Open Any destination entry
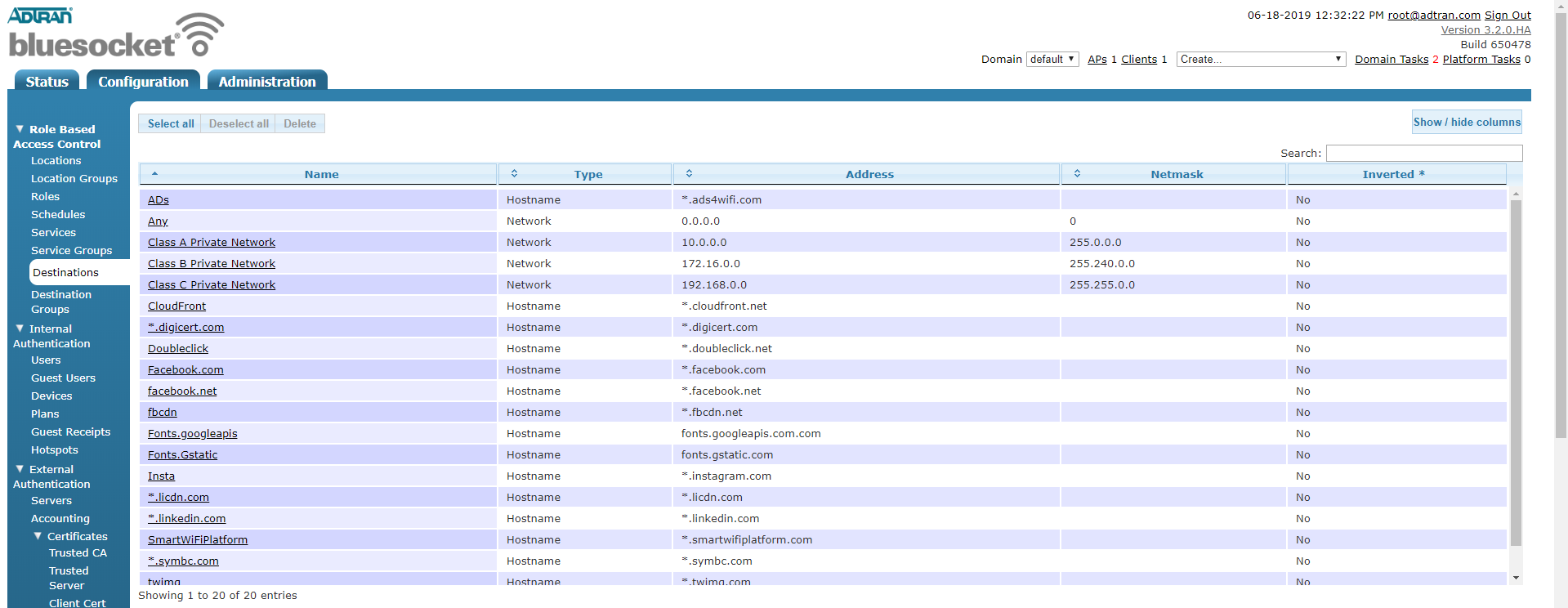The width and height of the screenshot is (1568, 608). click(x=158, y=221)
